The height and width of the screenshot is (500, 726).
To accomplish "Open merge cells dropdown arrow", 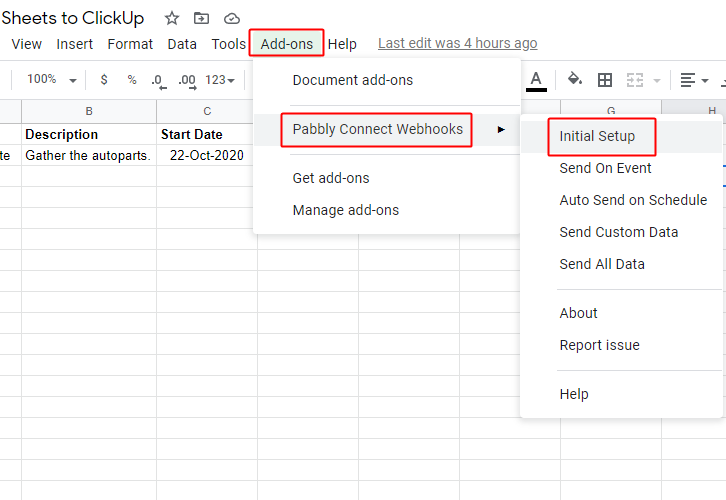I will [657, 81].
